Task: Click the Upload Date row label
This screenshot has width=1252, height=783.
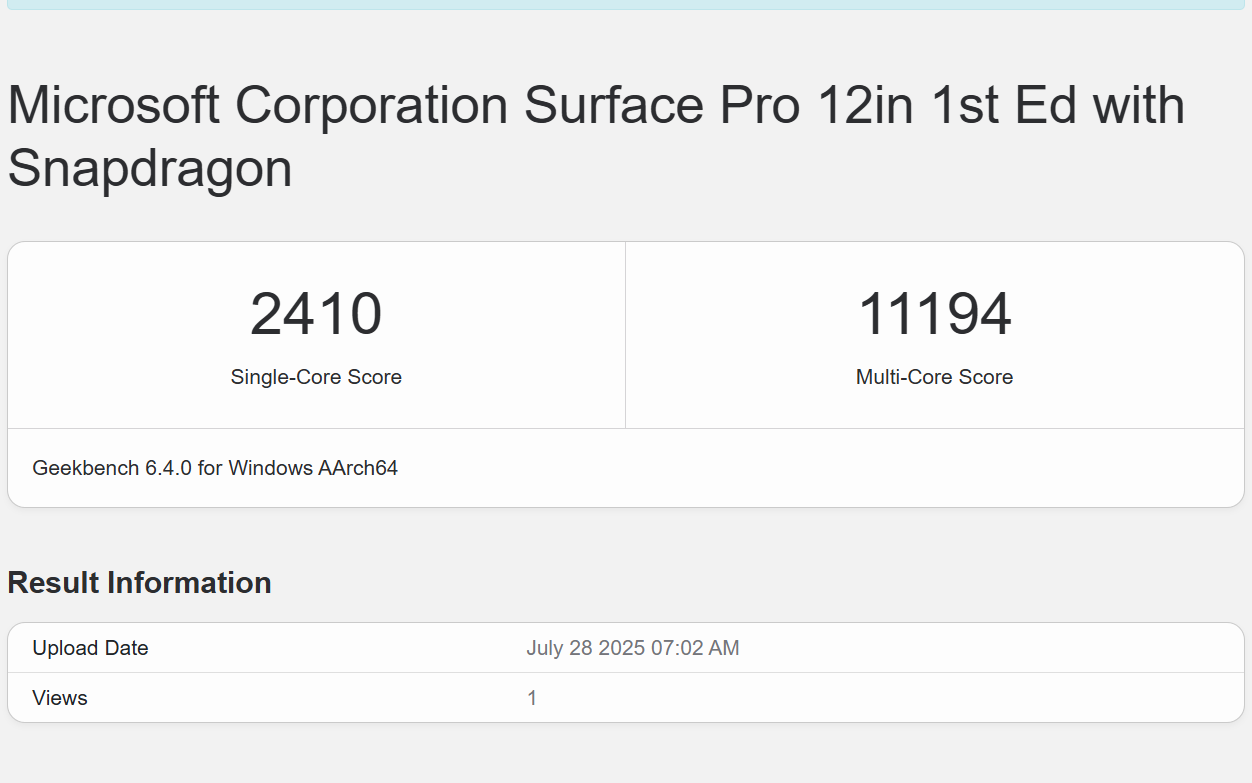Action: [x=90, y=648]
